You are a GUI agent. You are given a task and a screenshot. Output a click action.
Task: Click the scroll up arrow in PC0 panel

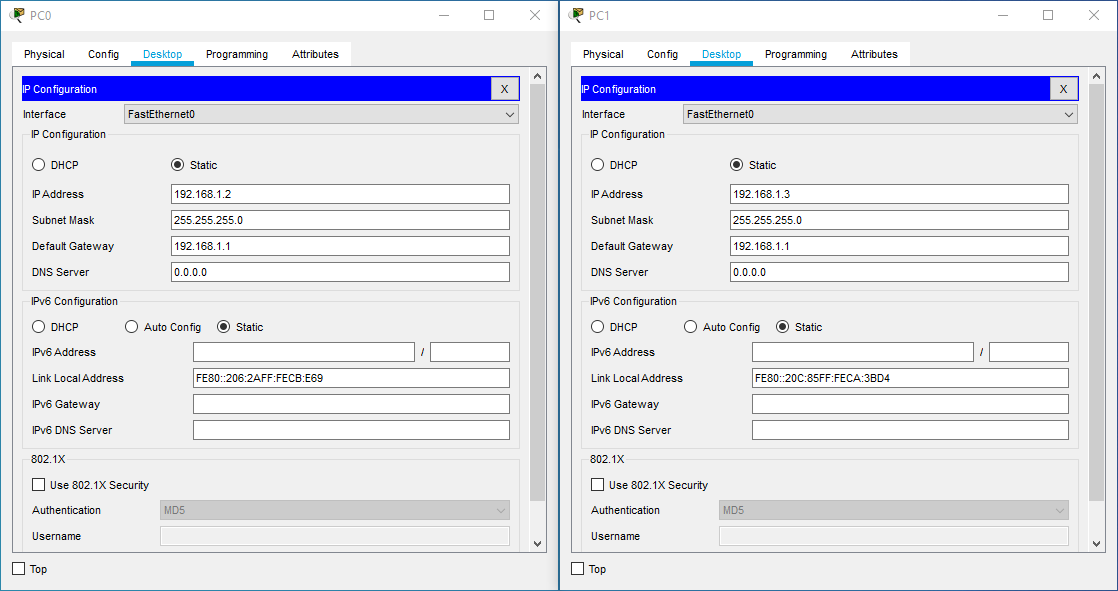pos(538,76)
